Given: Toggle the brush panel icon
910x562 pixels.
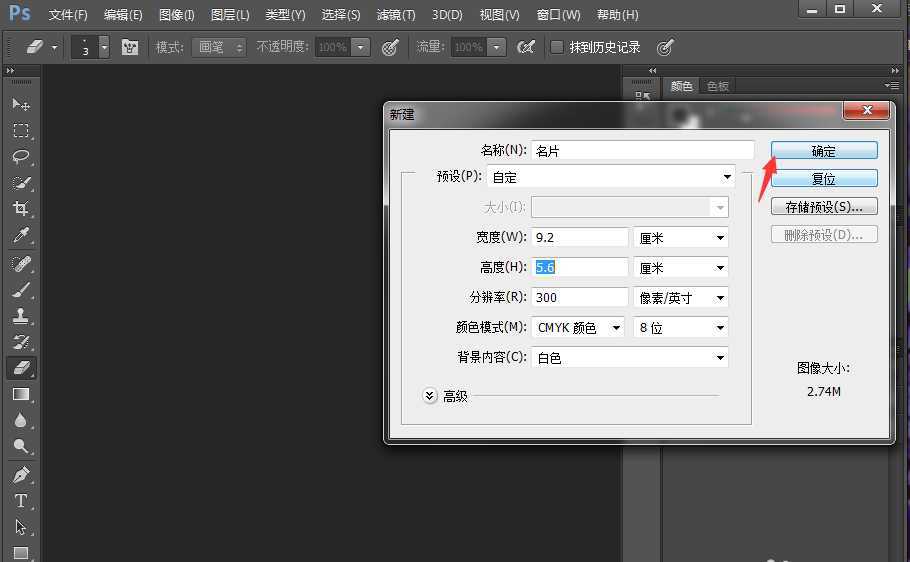Looking at the screenshot, I should pos(130,47).
